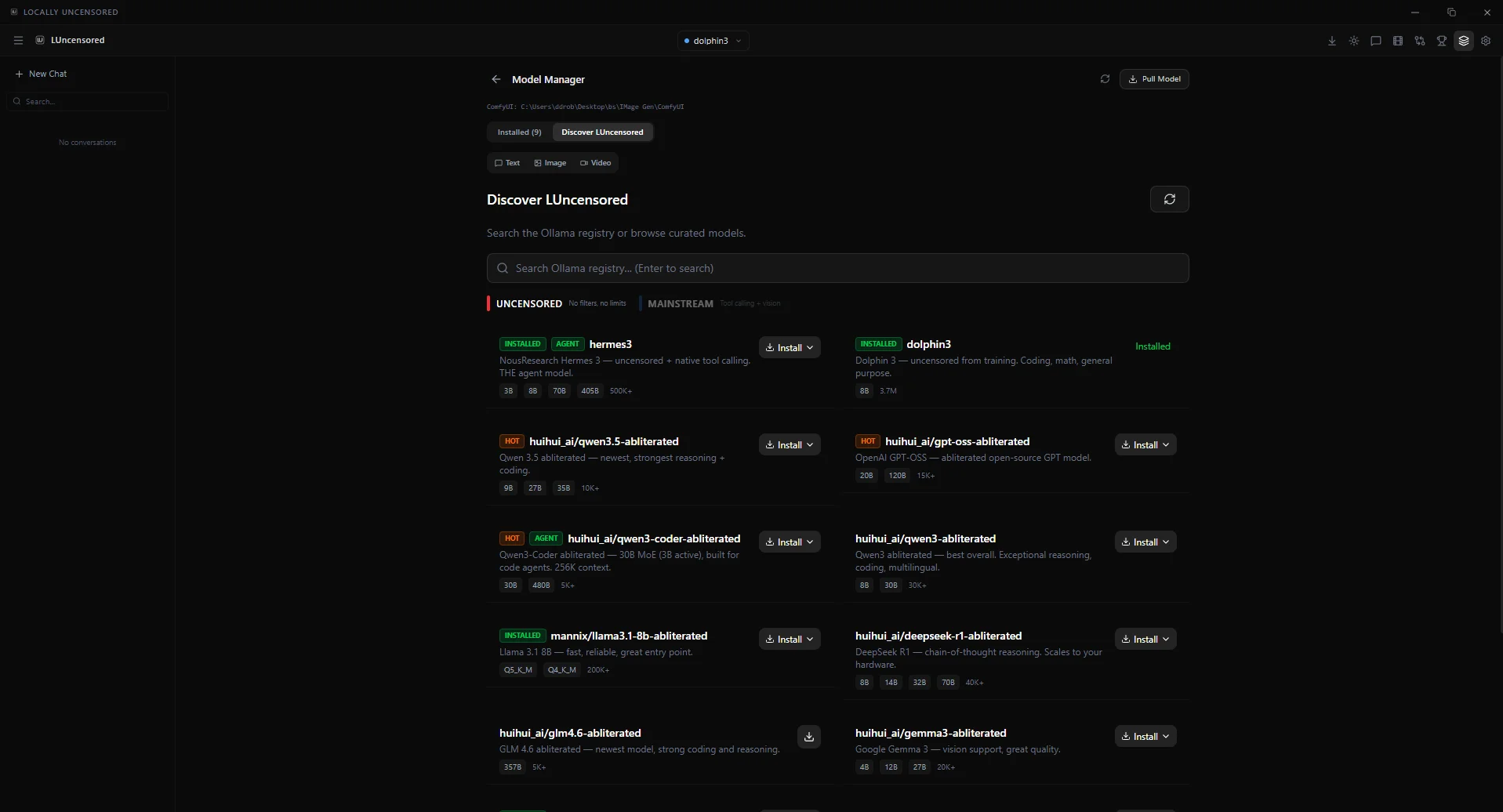Click the plus icon for New Chat

click(20, 74)
